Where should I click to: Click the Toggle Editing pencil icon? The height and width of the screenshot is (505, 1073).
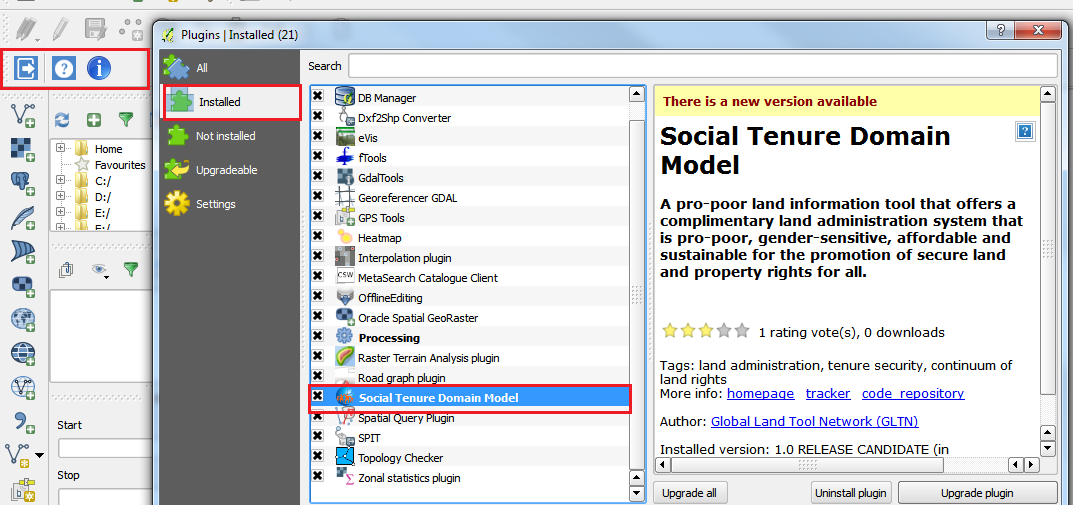coord(60,29)
